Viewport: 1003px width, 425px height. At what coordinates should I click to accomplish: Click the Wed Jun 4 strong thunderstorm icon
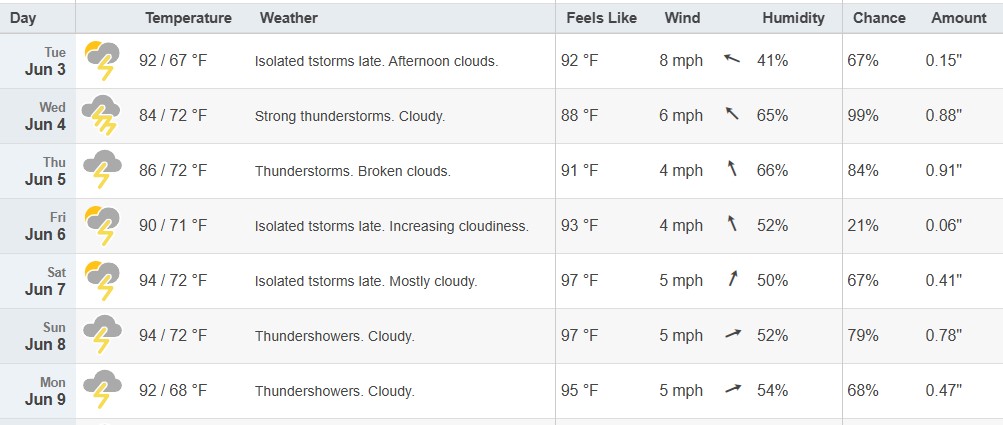point(101,116)
